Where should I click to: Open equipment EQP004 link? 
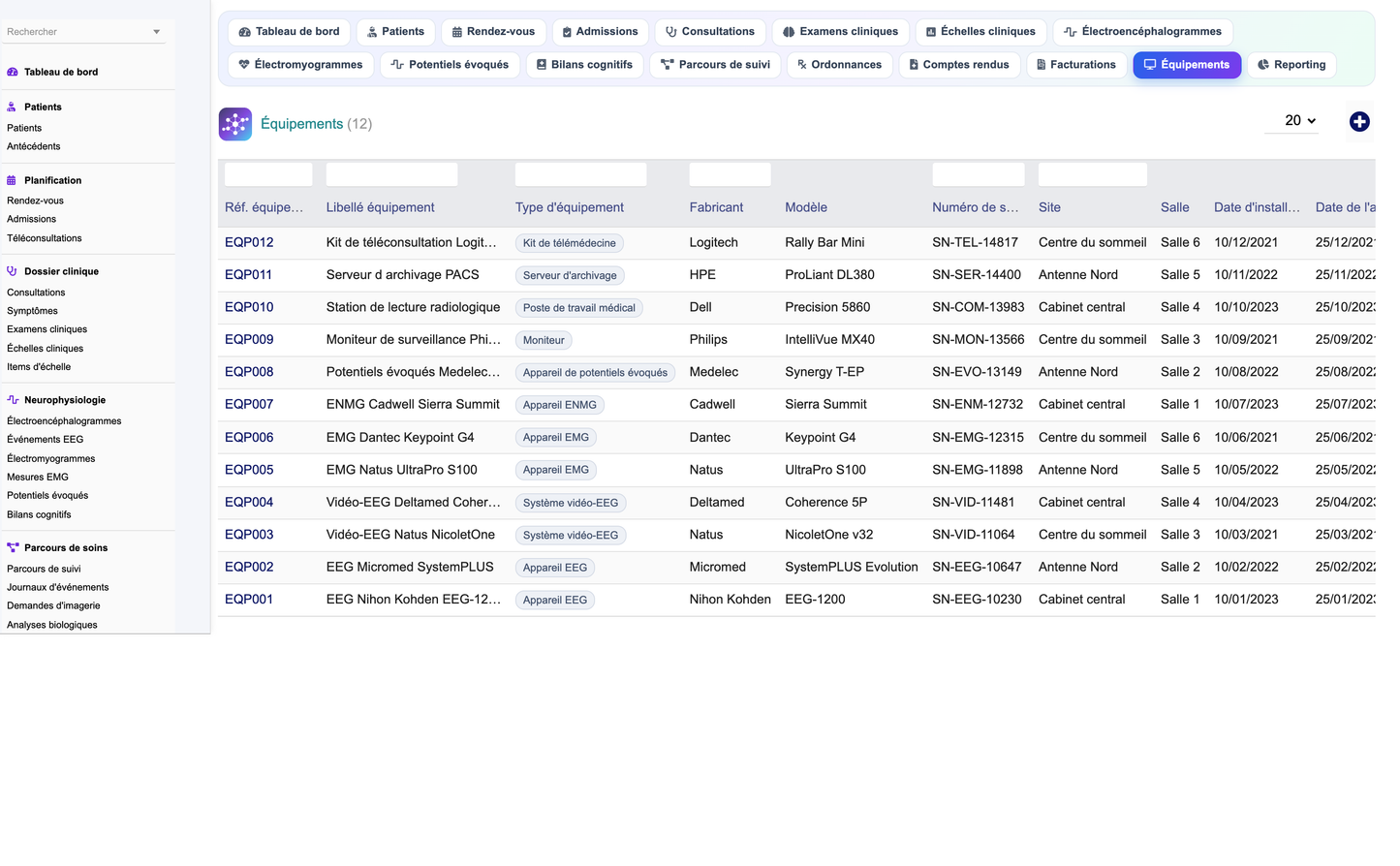pos(249,502)
